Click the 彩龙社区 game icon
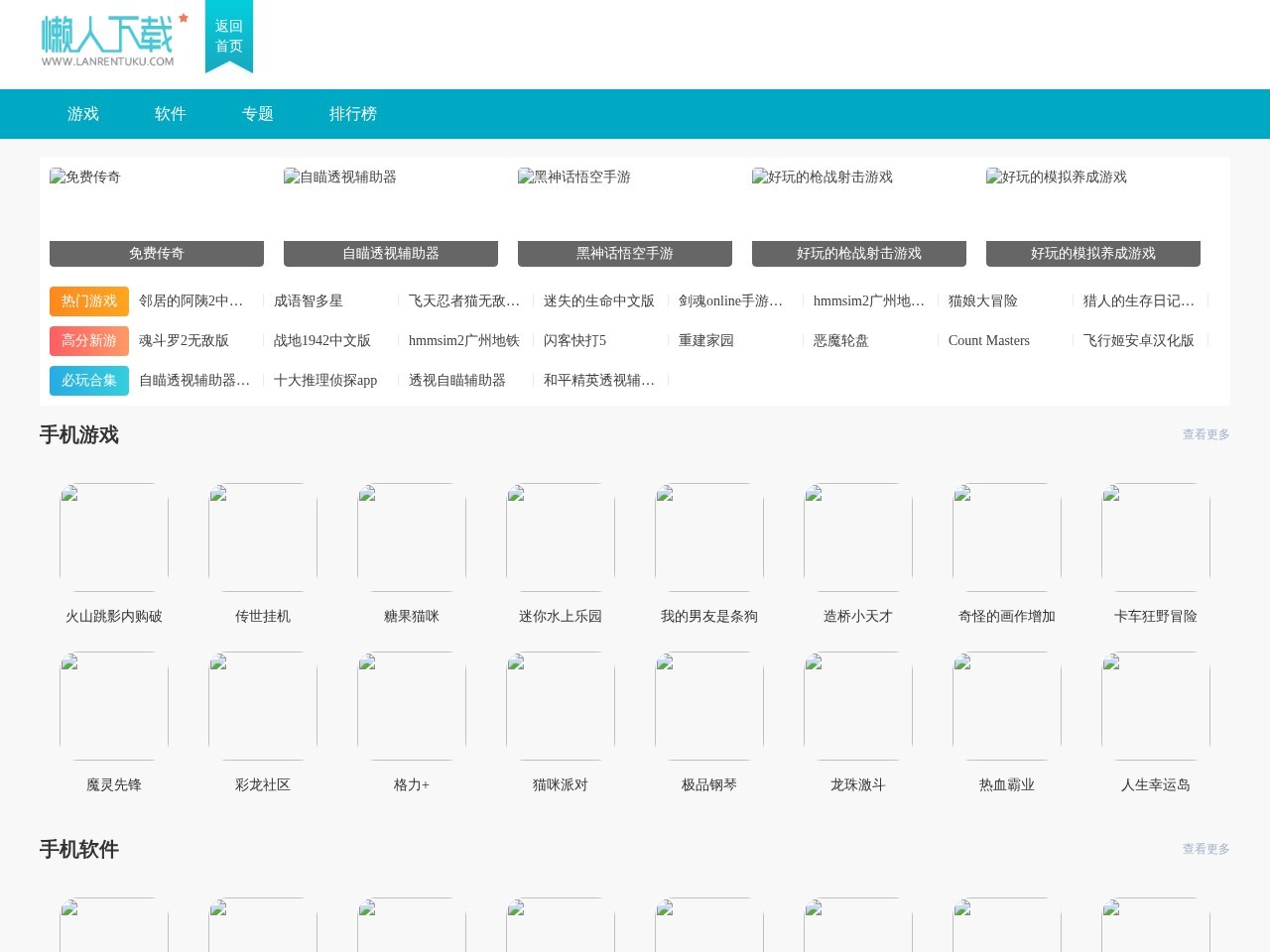Viewport: 1270px width, 952px height. (x=263, y=706)
